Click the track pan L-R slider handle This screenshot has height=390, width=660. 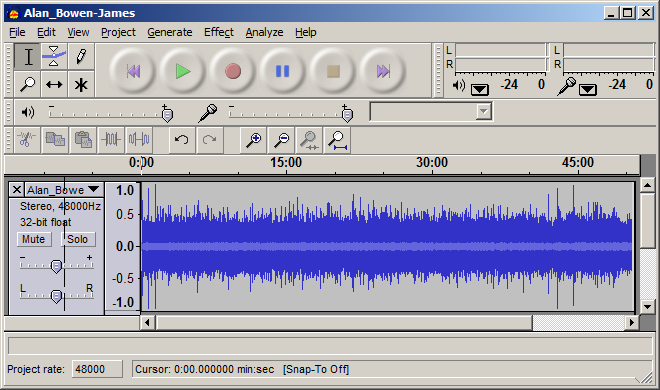(56, 296)
